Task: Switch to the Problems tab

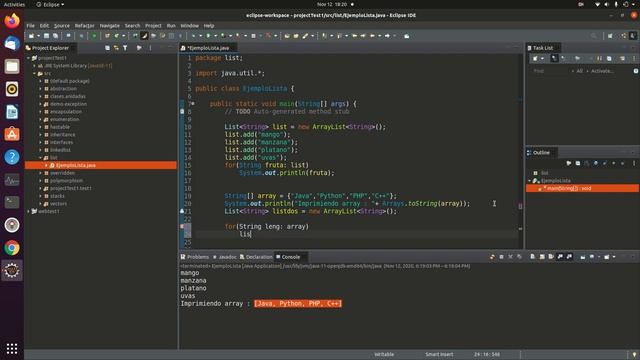Action: click(x=195, y=257)
